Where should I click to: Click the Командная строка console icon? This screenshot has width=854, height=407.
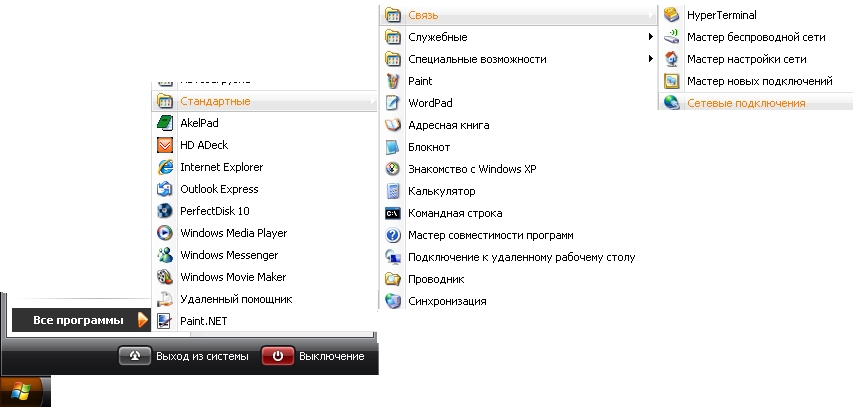pyautogui.click(x=393, y=213)
